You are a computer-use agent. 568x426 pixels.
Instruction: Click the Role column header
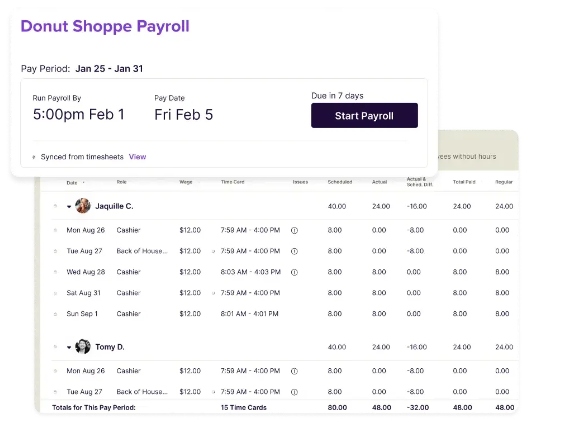(x=122, y=182)
